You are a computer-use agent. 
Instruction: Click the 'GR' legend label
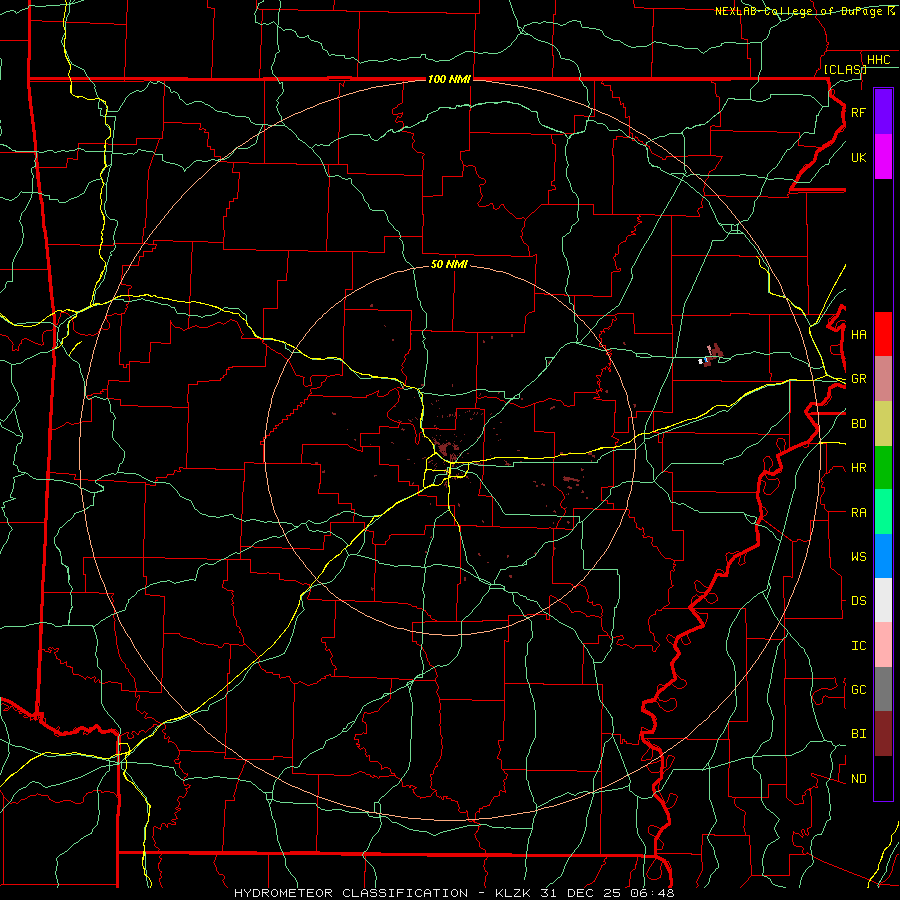click(858, 379)
